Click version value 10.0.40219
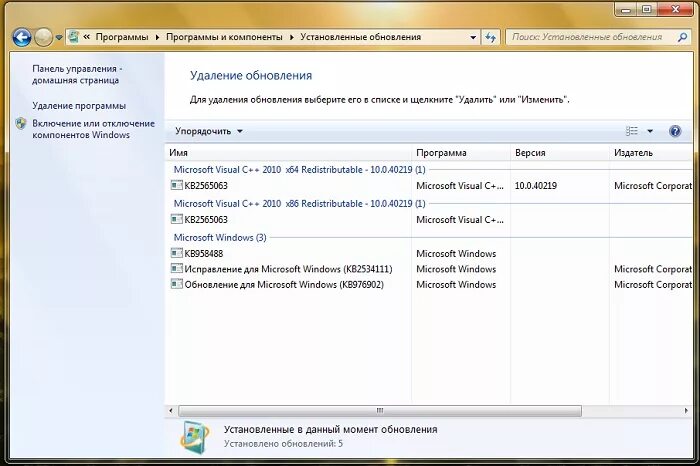700x466 pixels. (536, 186)
